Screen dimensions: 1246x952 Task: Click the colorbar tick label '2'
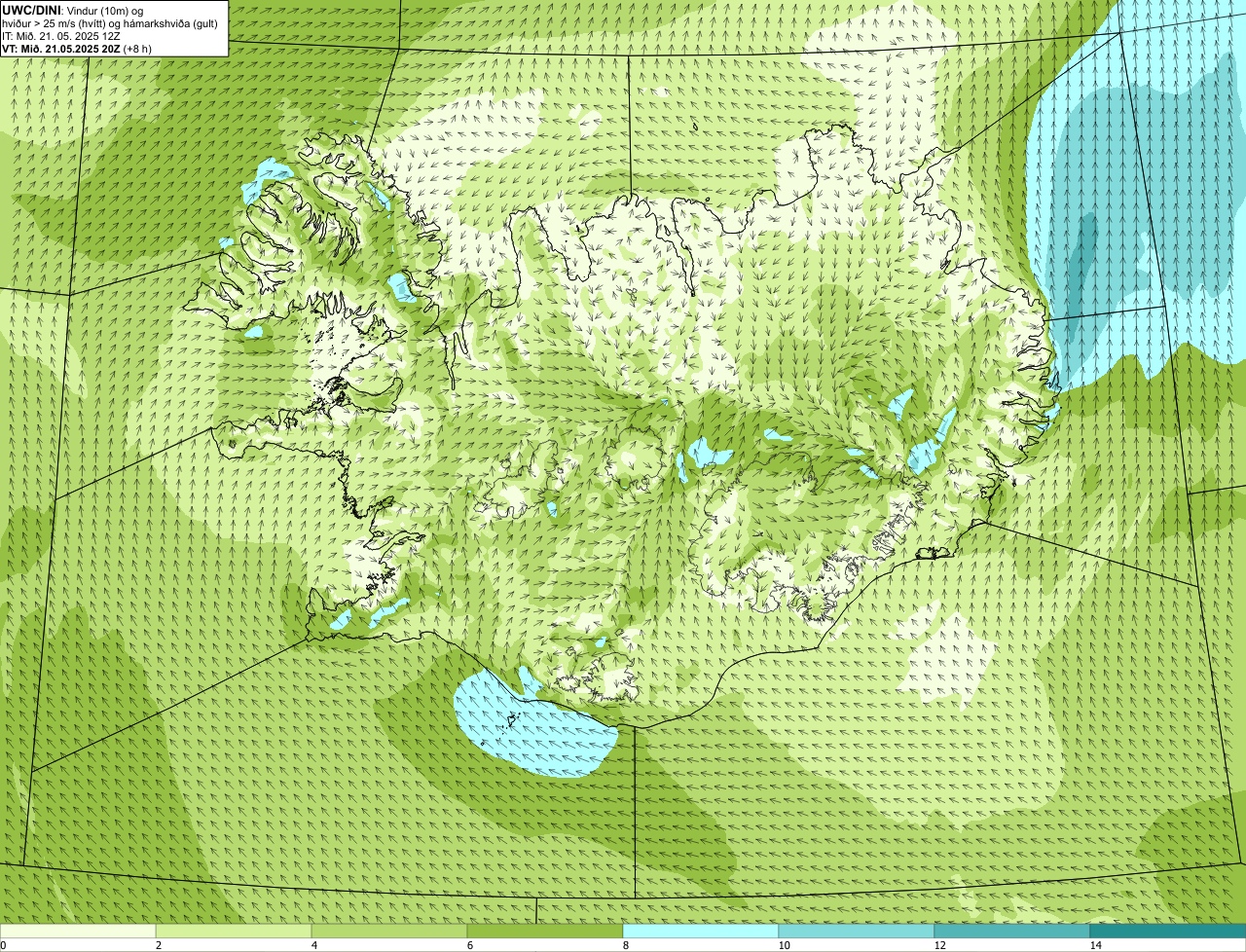click(x=158, y=945)
